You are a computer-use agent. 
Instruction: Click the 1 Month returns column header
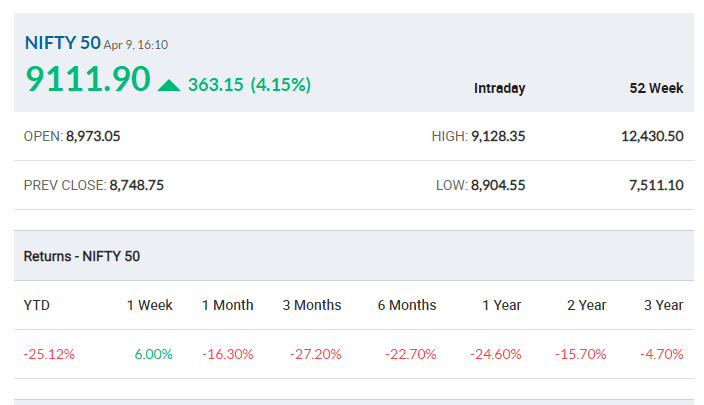[227, 305]
